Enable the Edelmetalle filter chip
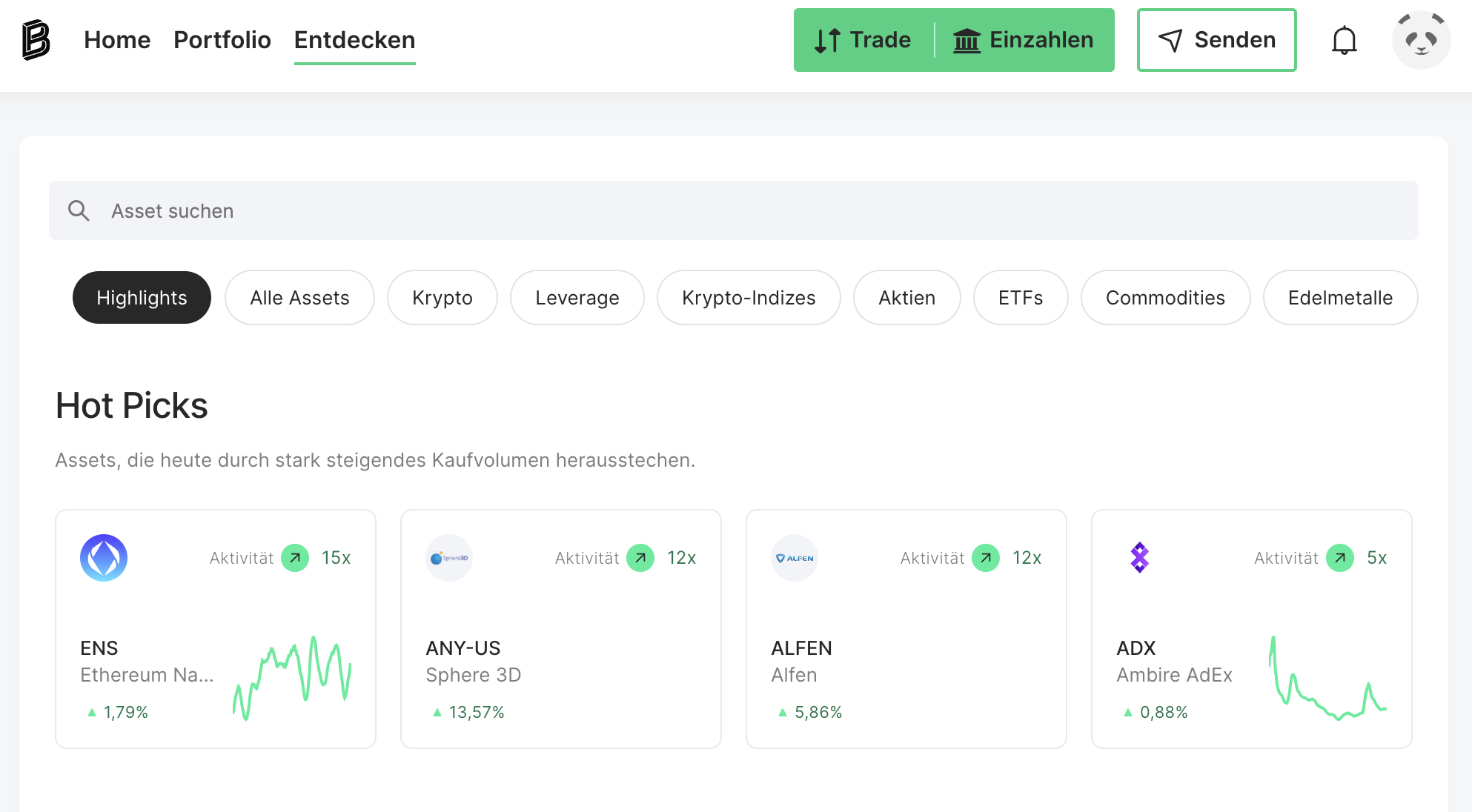This screenshot has width=1472, height=812. click(x=1339, y=298)
